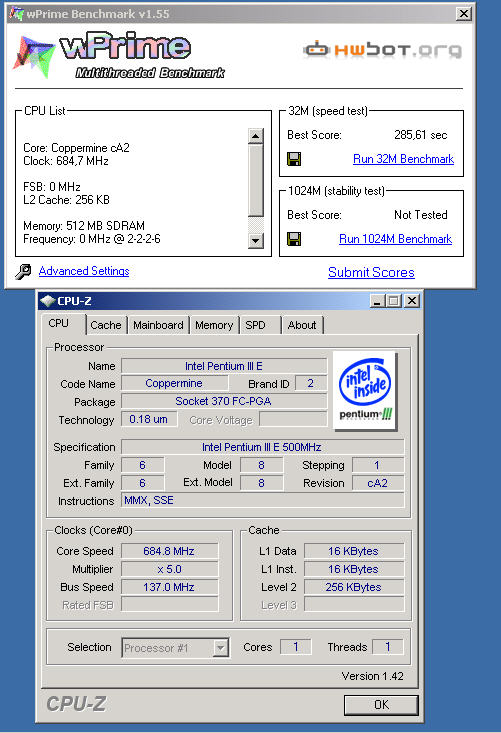Screen dimensions: 501x733
Task: Click Submit Scores link
Action: [371, 273]
